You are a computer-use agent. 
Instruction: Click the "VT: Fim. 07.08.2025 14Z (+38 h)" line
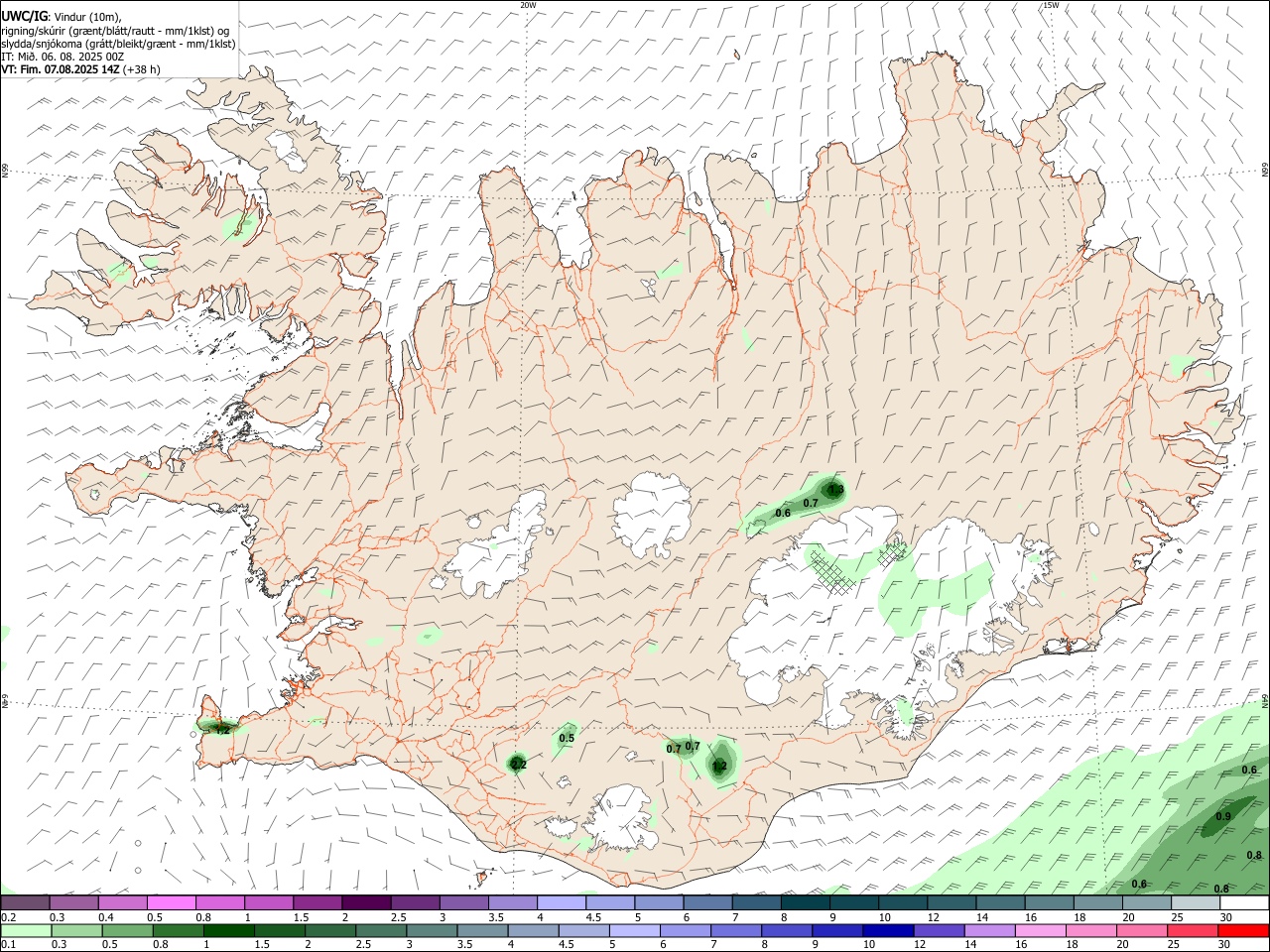tap(80, 69)
